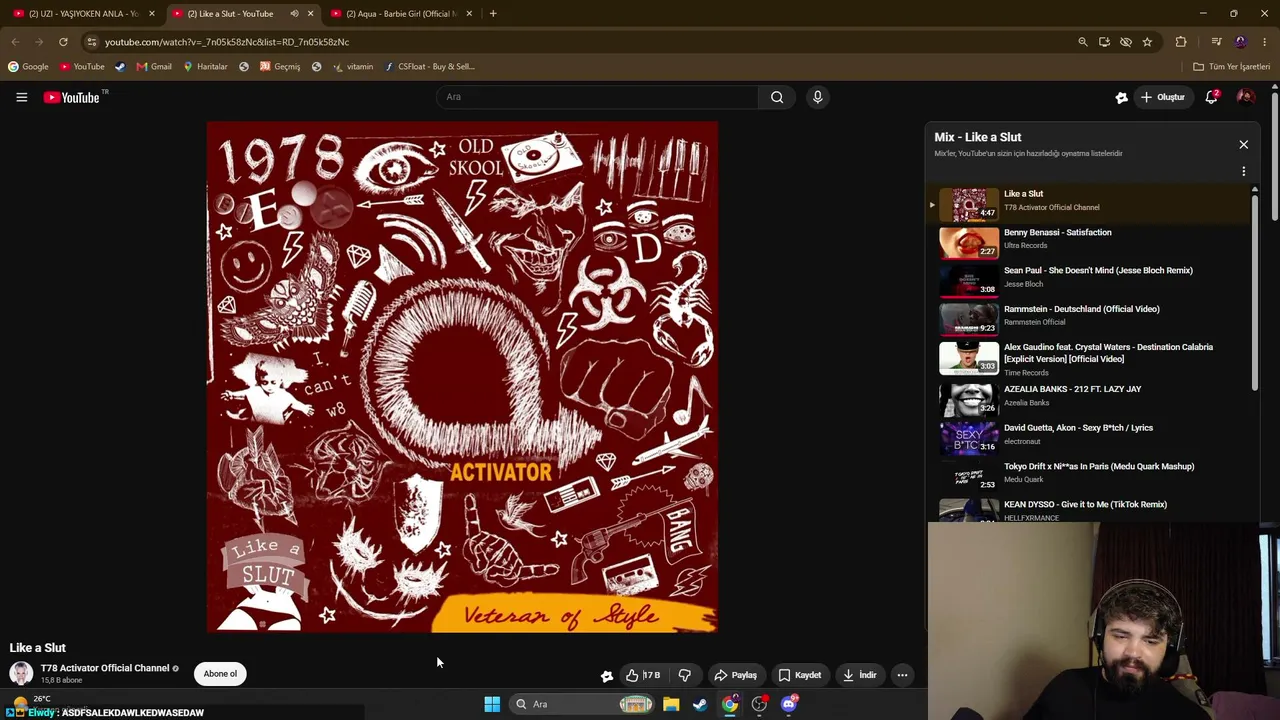Click the sparkle icon beside the like button
Image resolution: width=1280 pixels, height=720 pixels.
tap(606, 676)
